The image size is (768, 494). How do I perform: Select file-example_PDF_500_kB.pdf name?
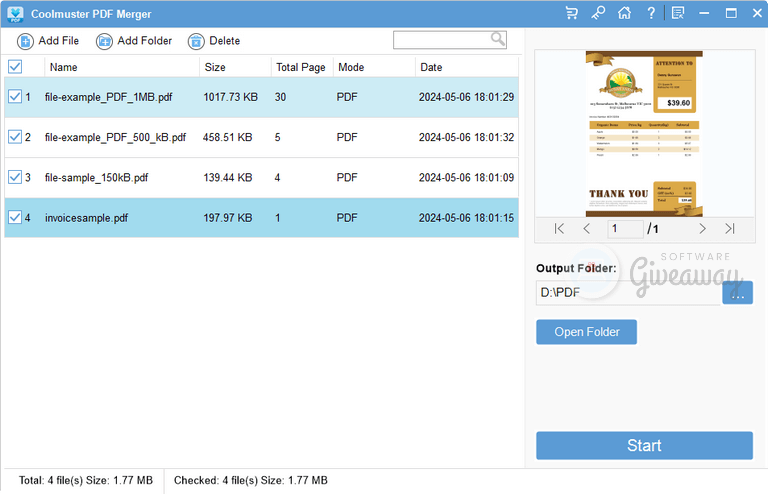(115, 137)
